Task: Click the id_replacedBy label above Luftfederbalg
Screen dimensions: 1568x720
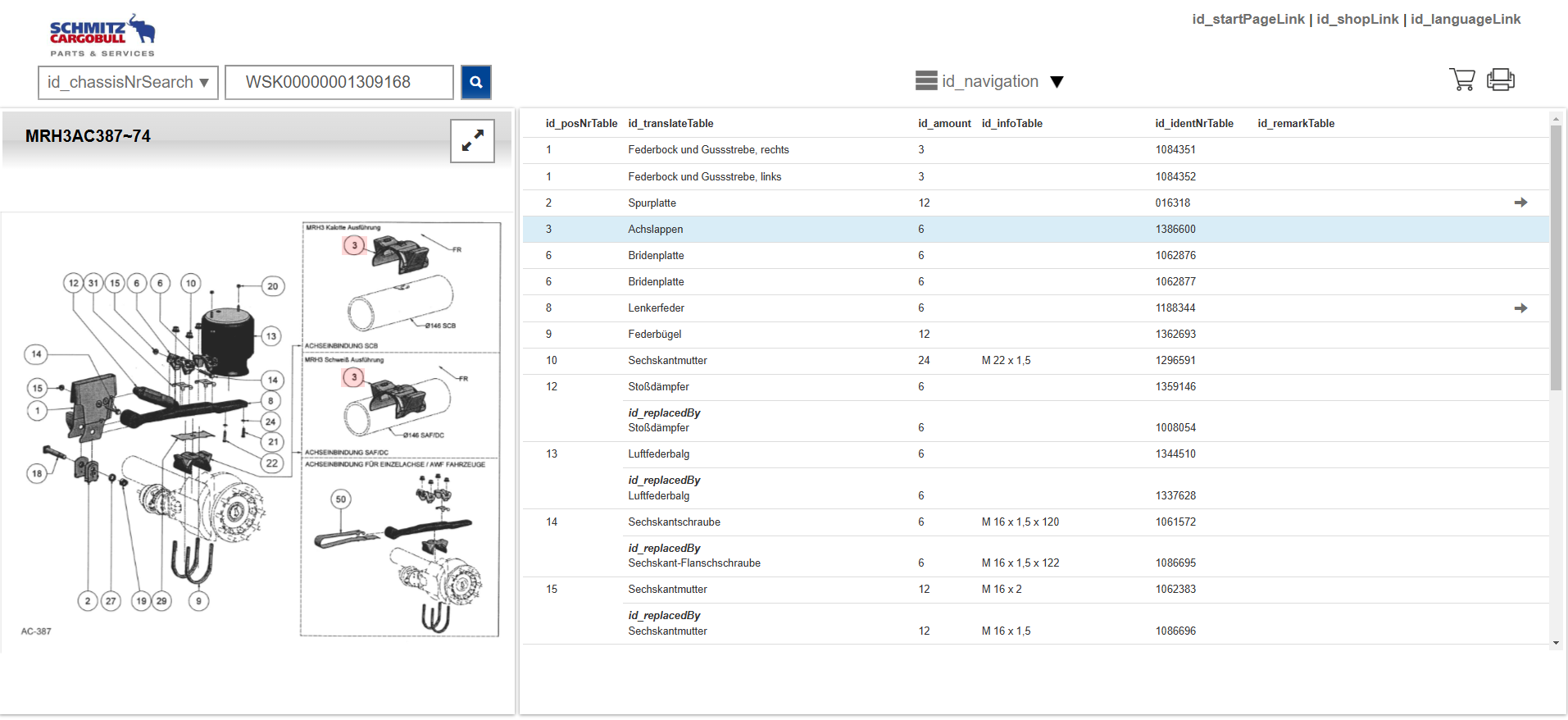Action: tap(664, 481)
